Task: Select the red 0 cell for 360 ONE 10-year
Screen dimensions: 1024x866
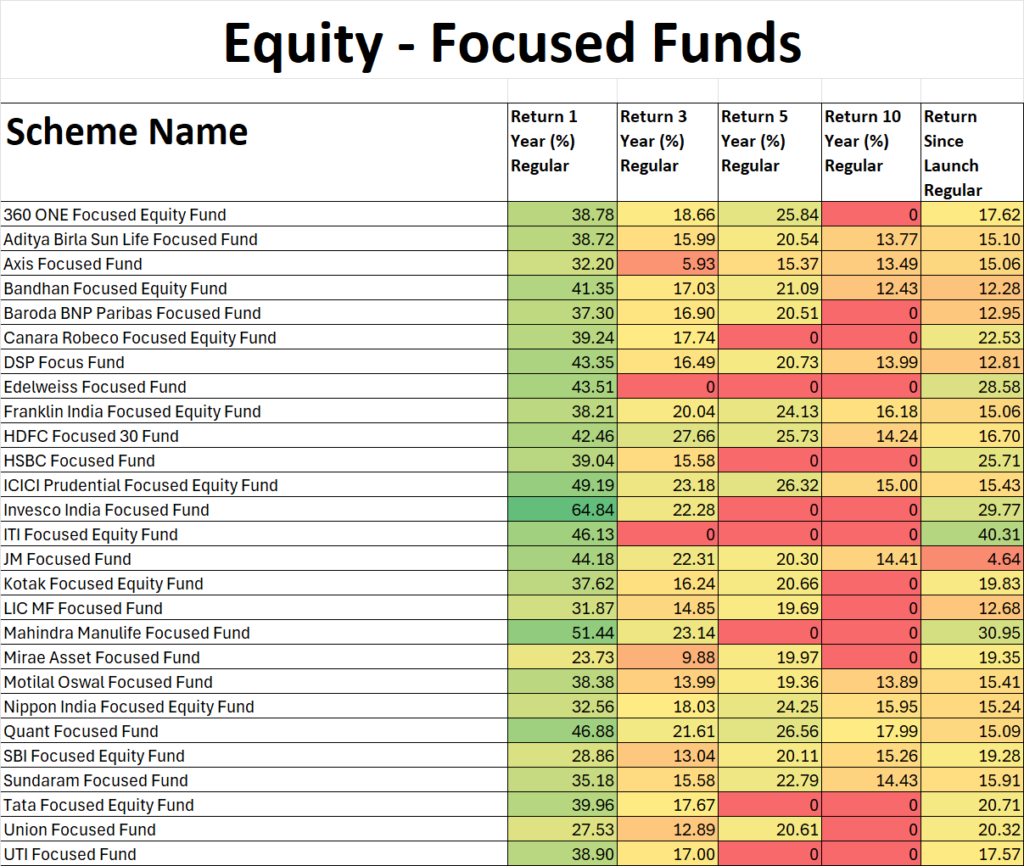Action: tap(871, 214)
